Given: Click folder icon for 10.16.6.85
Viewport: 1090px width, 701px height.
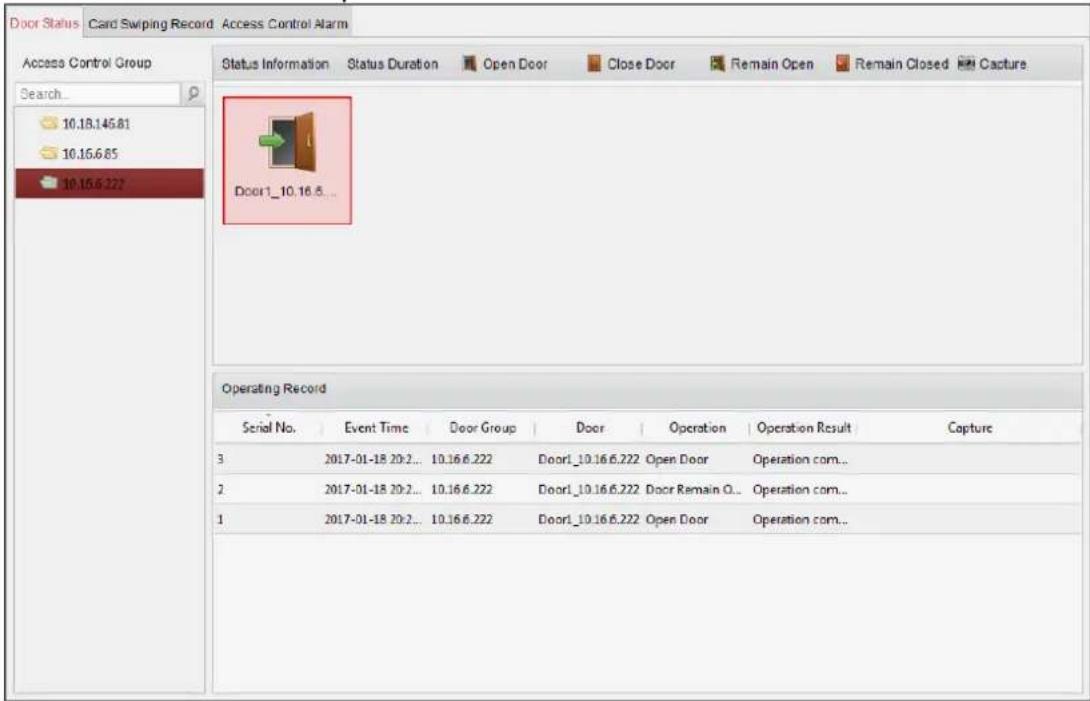Looking at the screenshot, I should pos(48,154).
